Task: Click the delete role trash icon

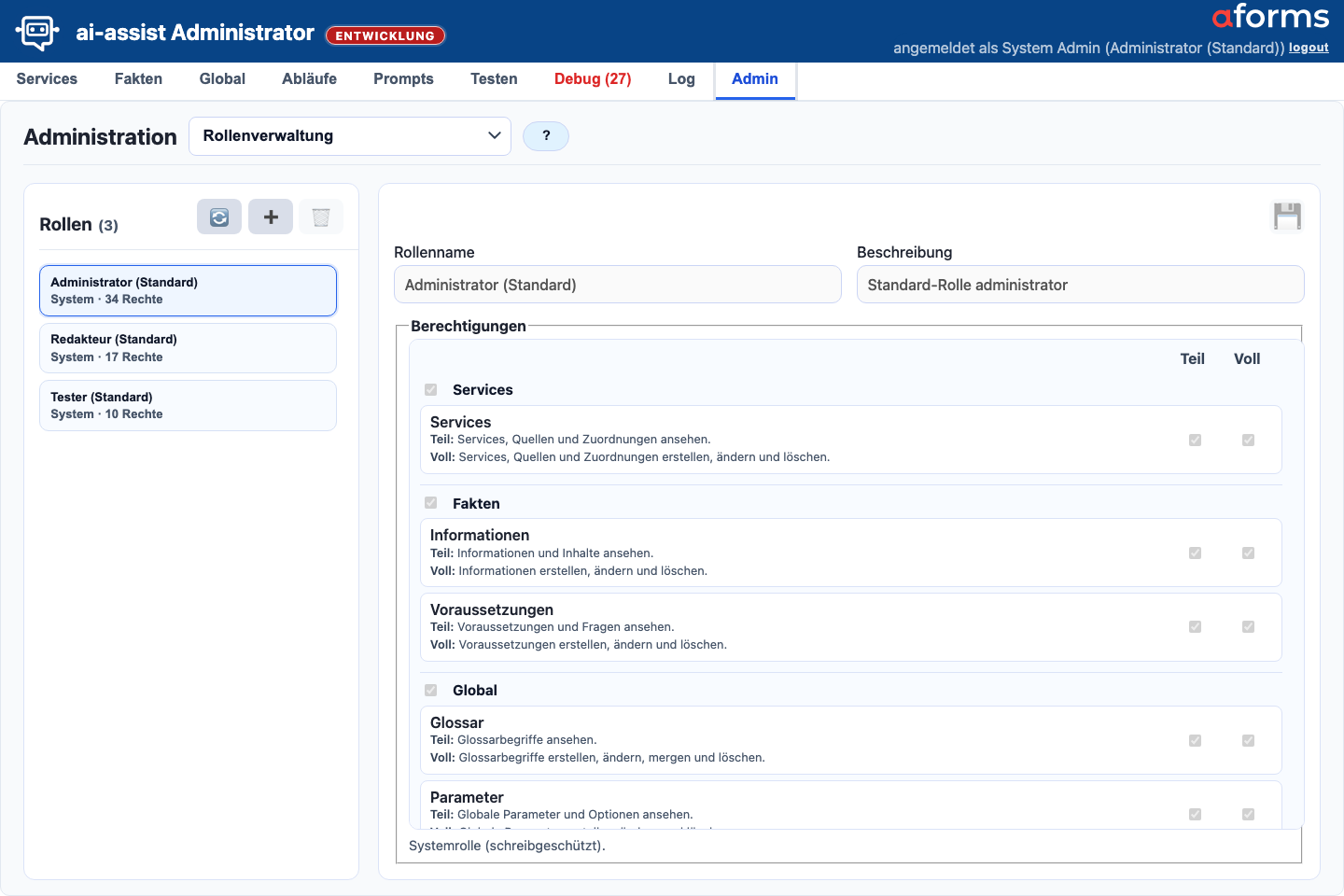Action: [321, 217]
